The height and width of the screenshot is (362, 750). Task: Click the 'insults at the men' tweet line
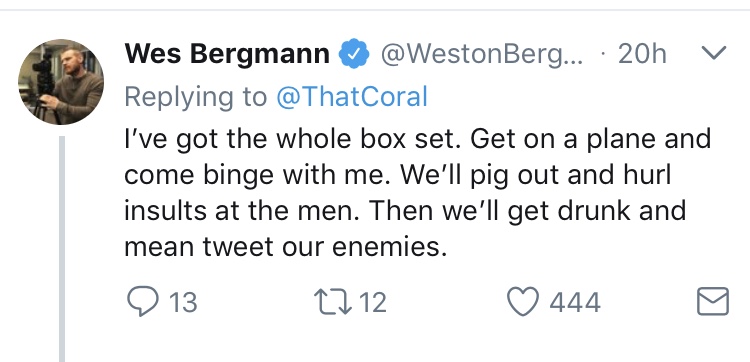(x=405, y=211)
